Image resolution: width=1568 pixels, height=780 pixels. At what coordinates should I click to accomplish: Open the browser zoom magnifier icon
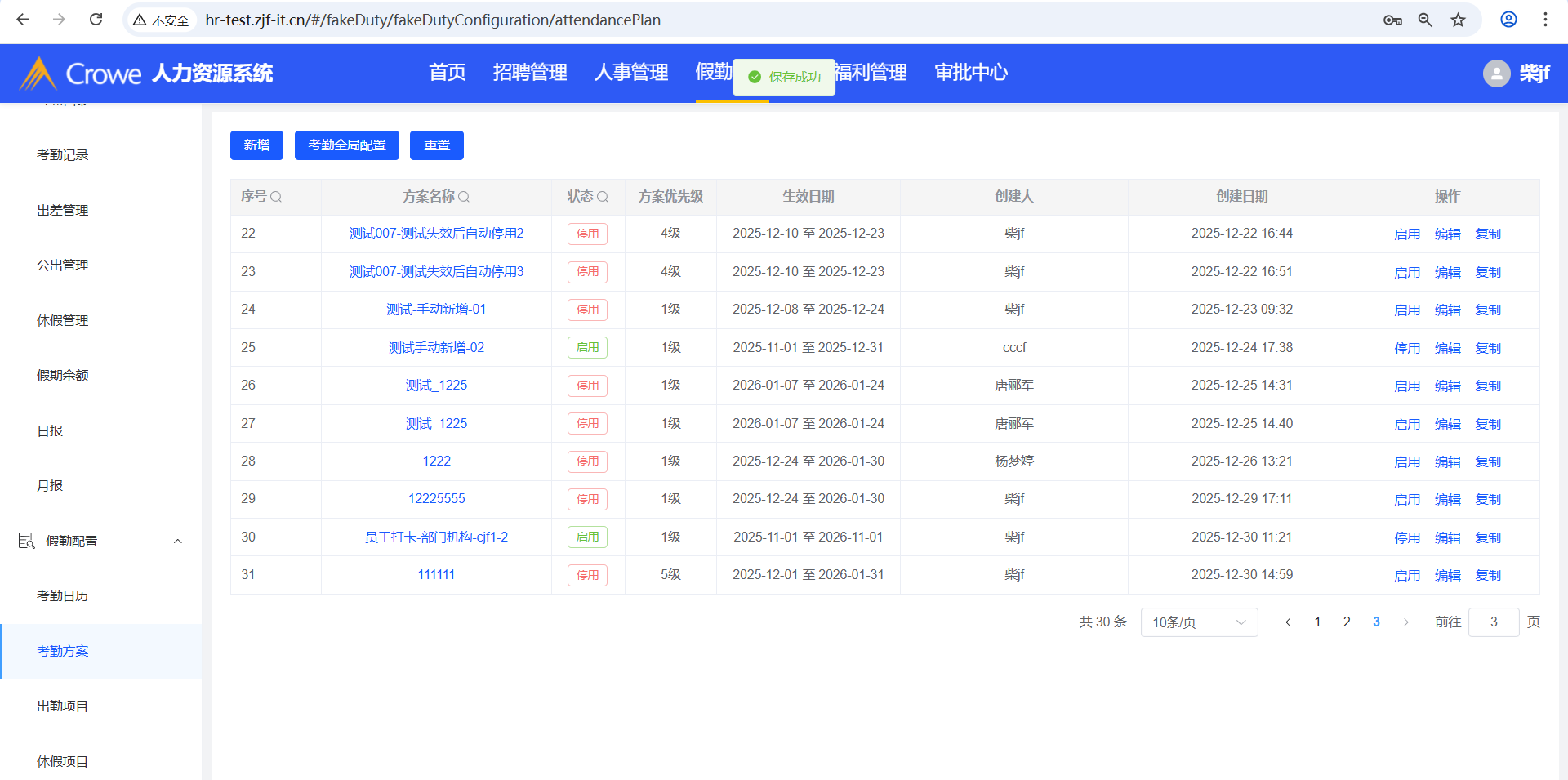(1425, 20)
